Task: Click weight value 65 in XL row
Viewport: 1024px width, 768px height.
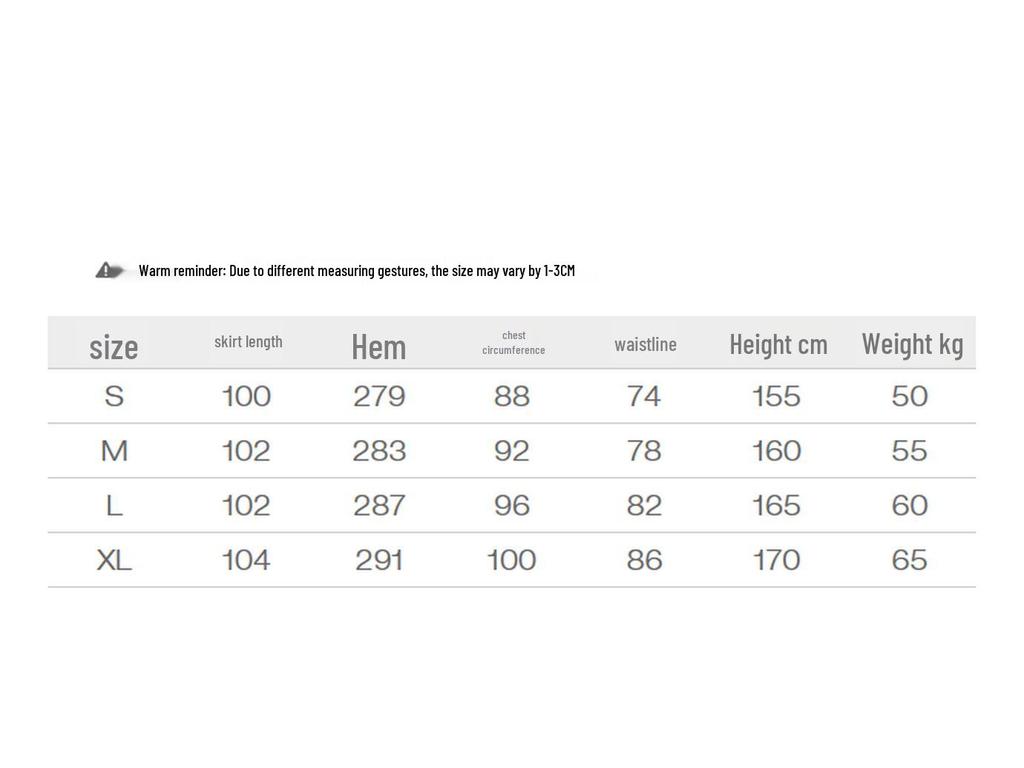Action: [910, 560]
